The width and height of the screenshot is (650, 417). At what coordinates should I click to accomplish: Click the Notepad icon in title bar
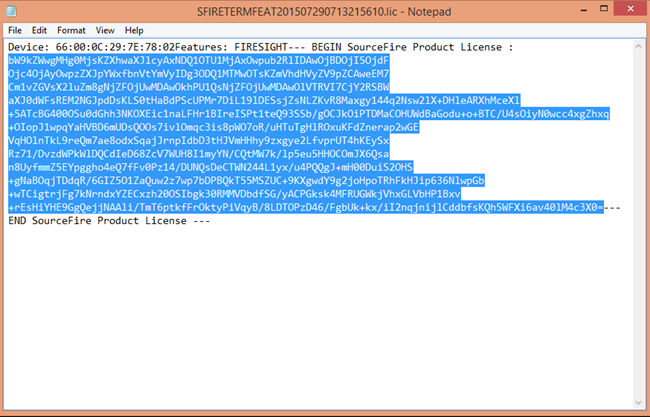click(x=11, y=11)
